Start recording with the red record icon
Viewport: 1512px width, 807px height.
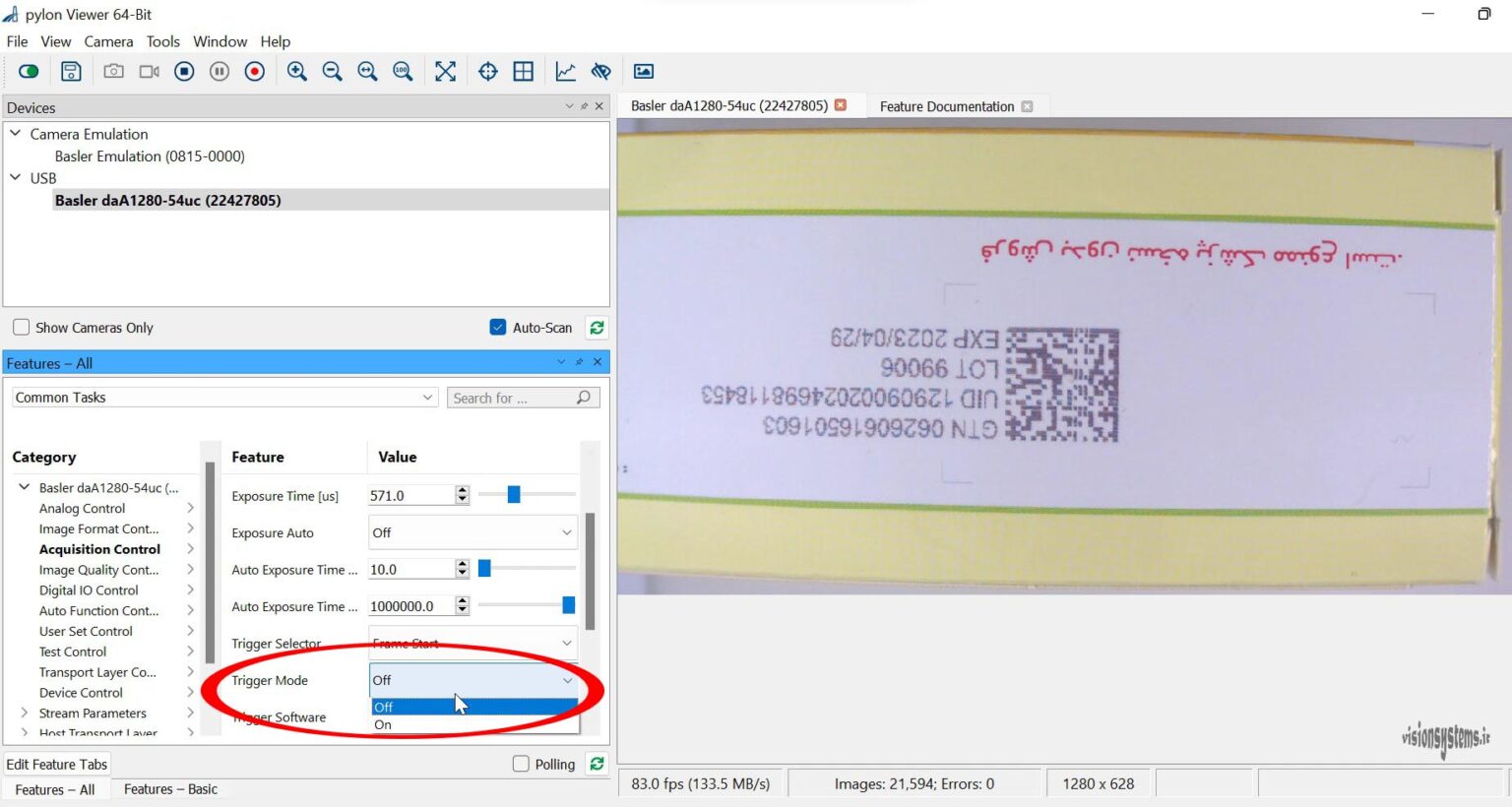255,71
